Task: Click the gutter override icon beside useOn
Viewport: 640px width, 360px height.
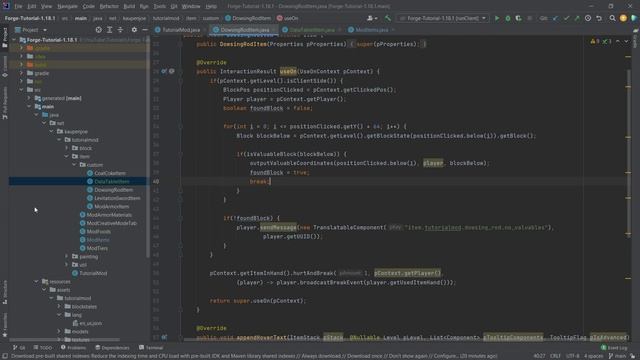Action: coord(164,71)
